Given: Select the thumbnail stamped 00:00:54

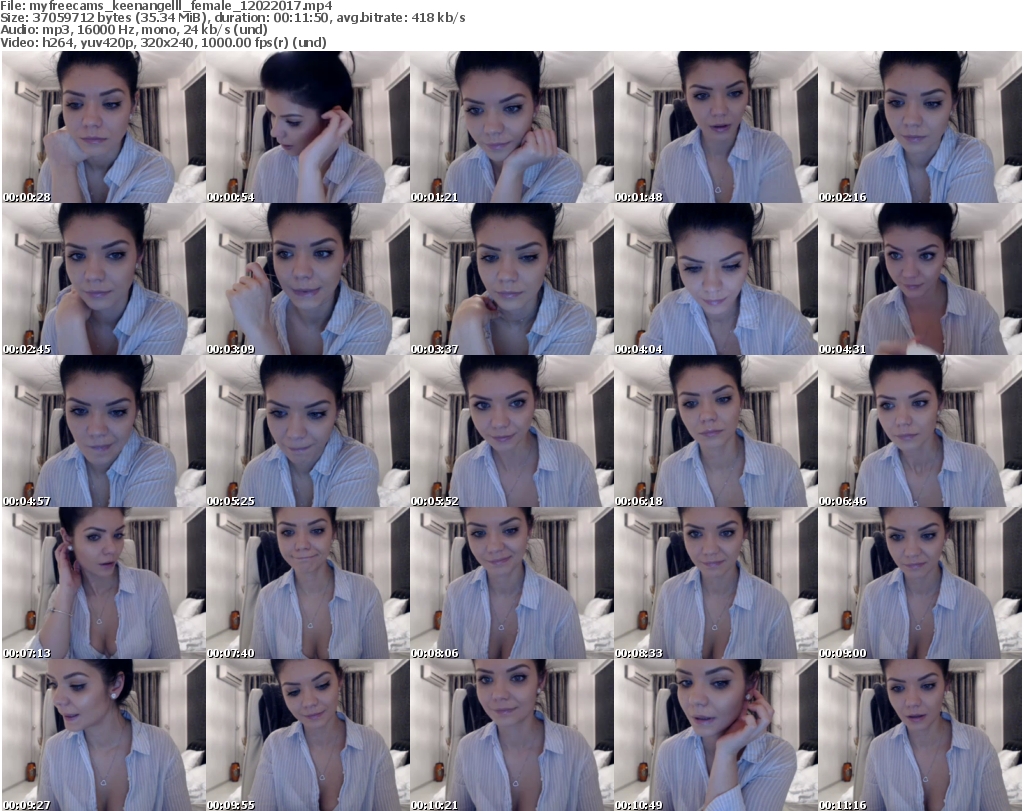Looking at the screenshot, I should click(x=308, y=127).
